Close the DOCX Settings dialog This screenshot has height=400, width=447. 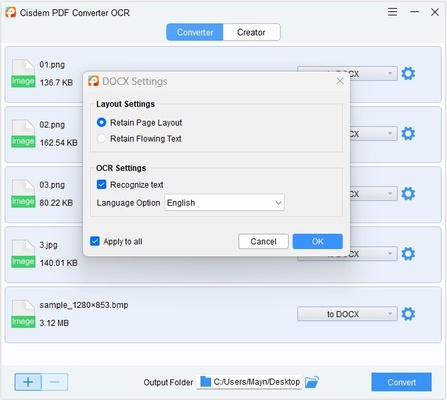(340, 81)
